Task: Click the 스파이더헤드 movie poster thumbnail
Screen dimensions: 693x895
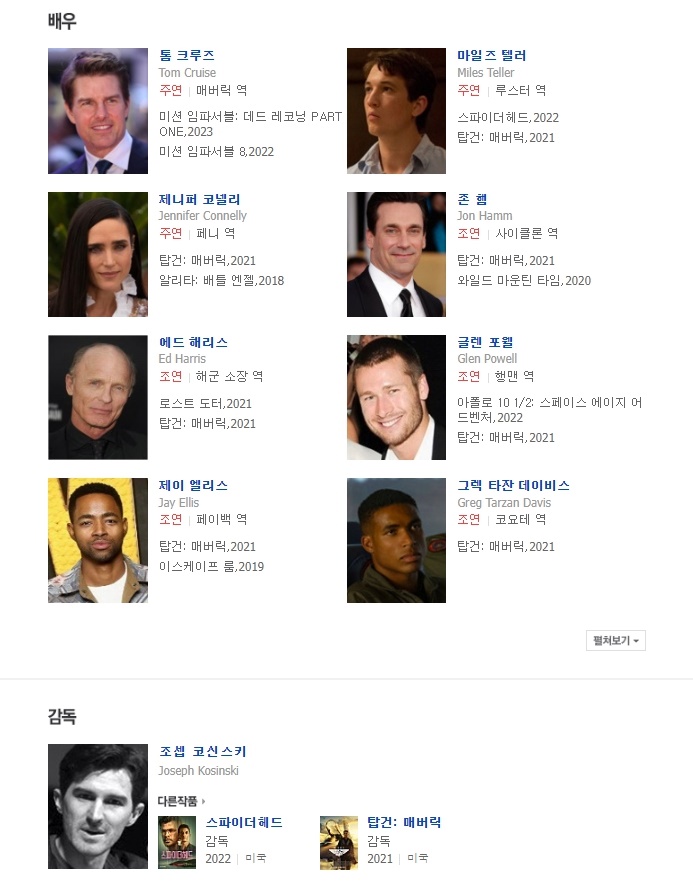Action: point(177,842)
